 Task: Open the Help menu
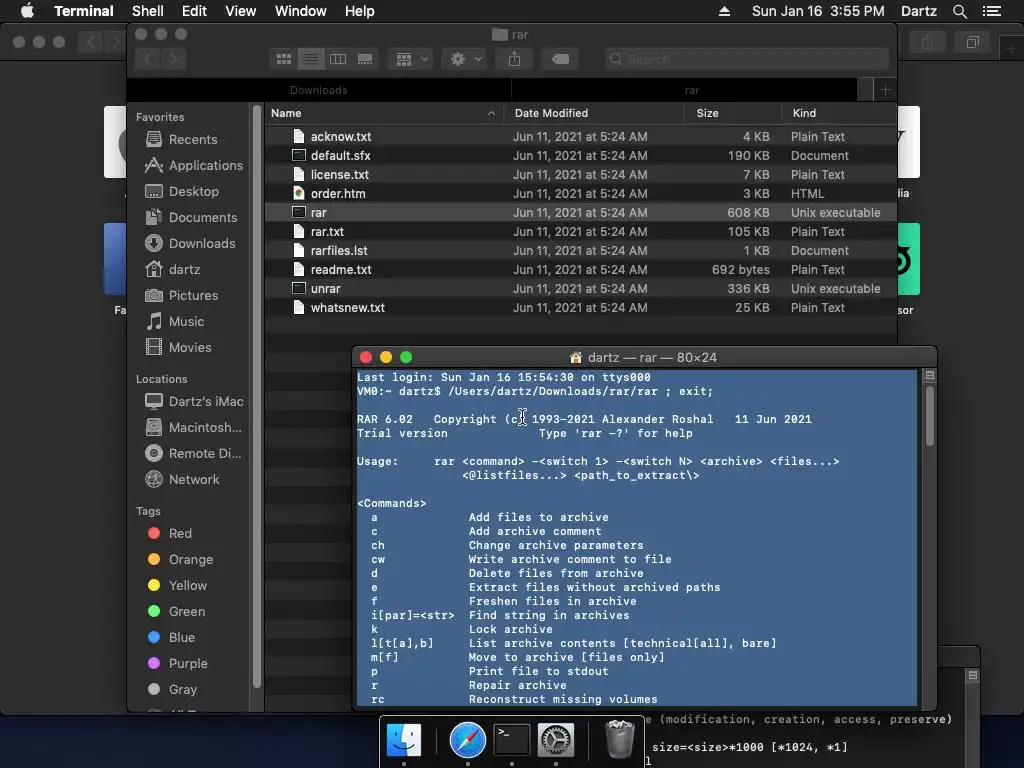coord(359,11)
